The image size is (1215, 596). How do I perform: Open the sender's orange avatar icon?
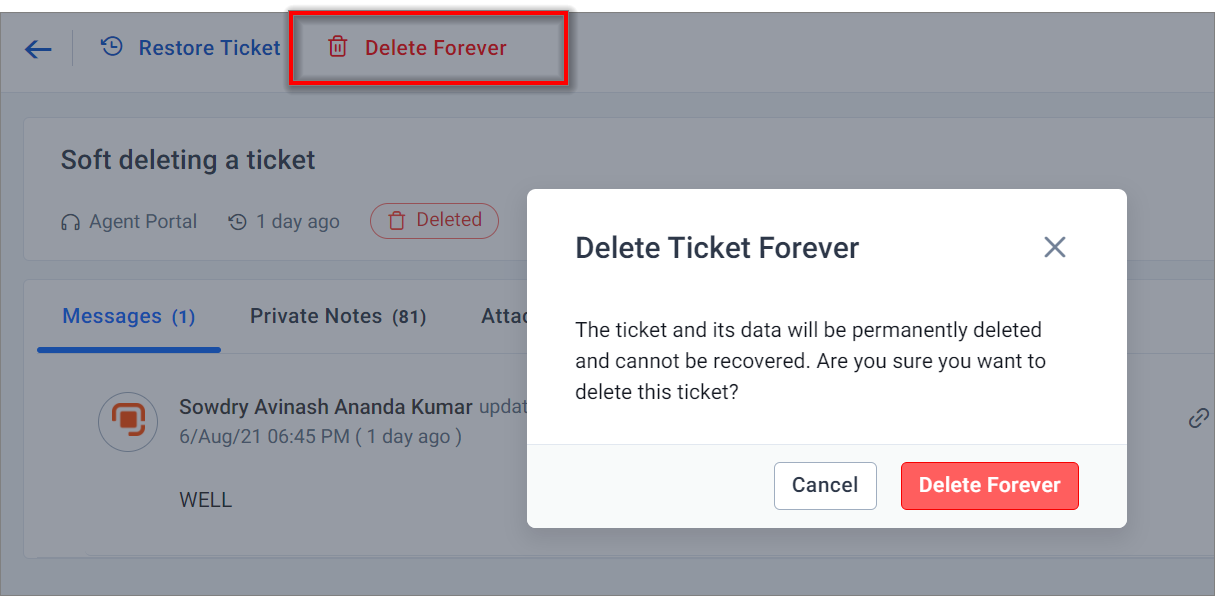(128, 421)
